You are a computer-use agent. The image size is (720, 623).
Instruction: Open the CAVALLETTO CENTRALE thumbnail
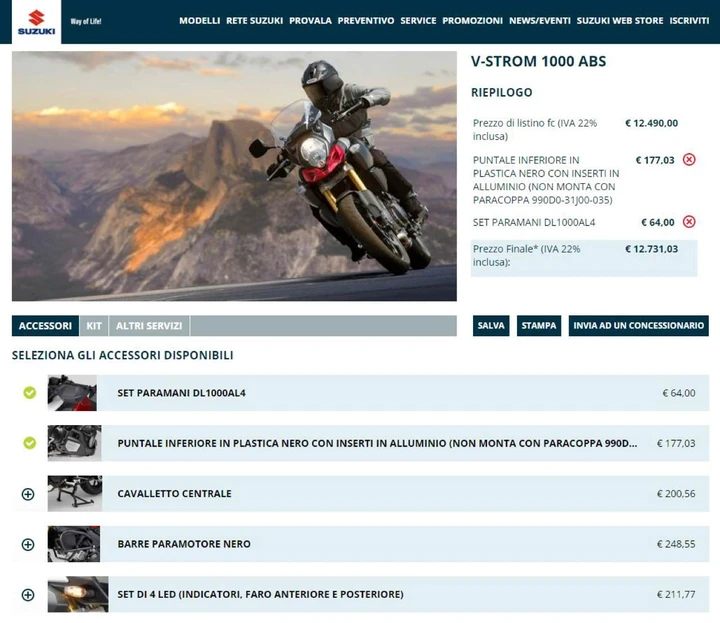[75, 494]
